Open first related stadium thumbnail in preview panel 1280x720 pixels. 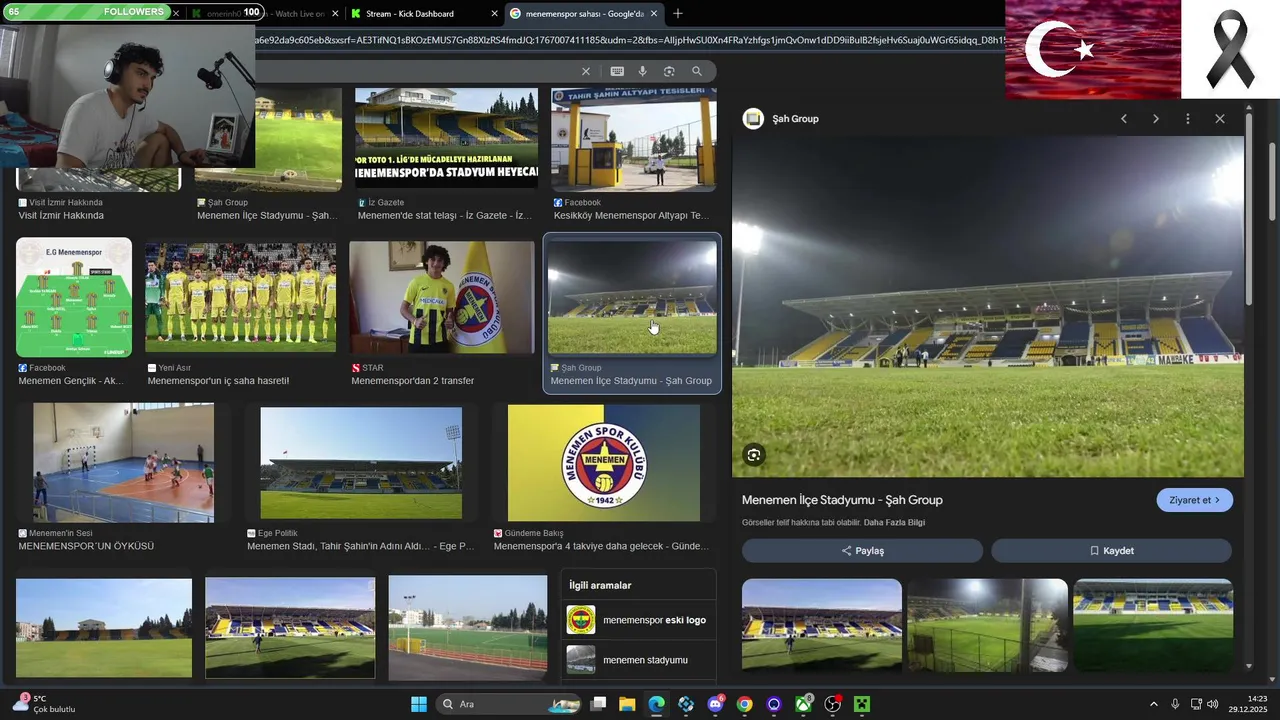[x=822, y=625]
